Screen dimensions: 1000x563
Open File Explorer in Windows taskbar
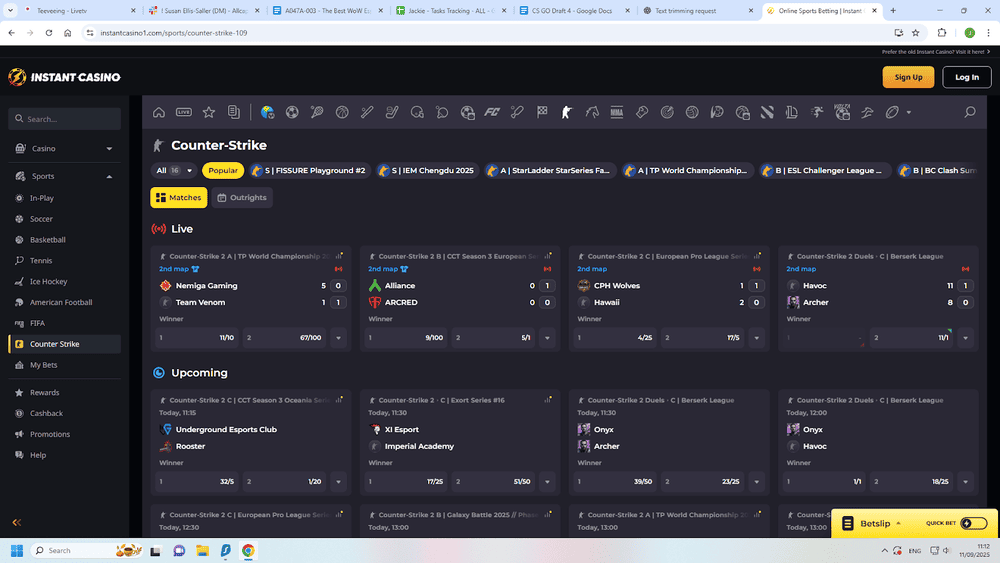(x=202, y=550)
